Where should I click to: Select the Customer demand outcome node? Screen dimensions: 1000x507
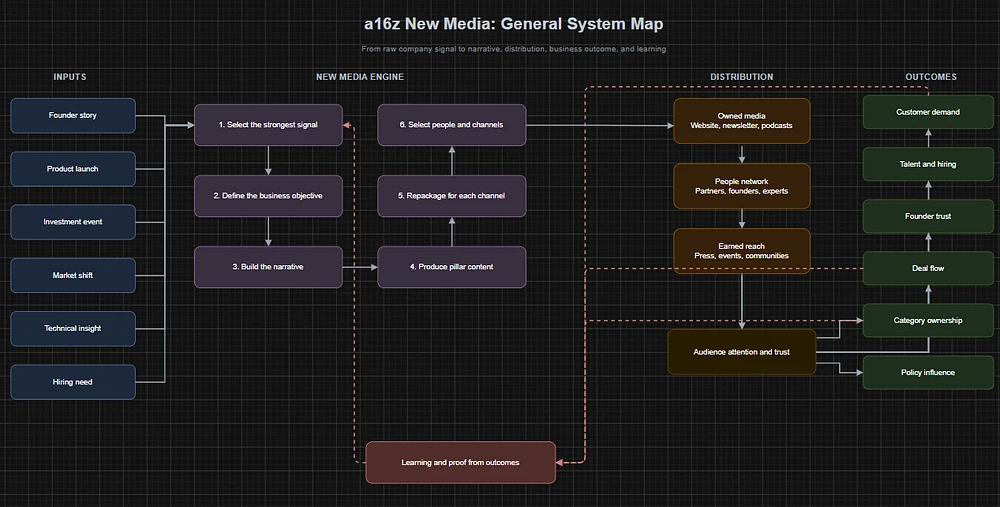pyautogui.click(x=928, y=112)
